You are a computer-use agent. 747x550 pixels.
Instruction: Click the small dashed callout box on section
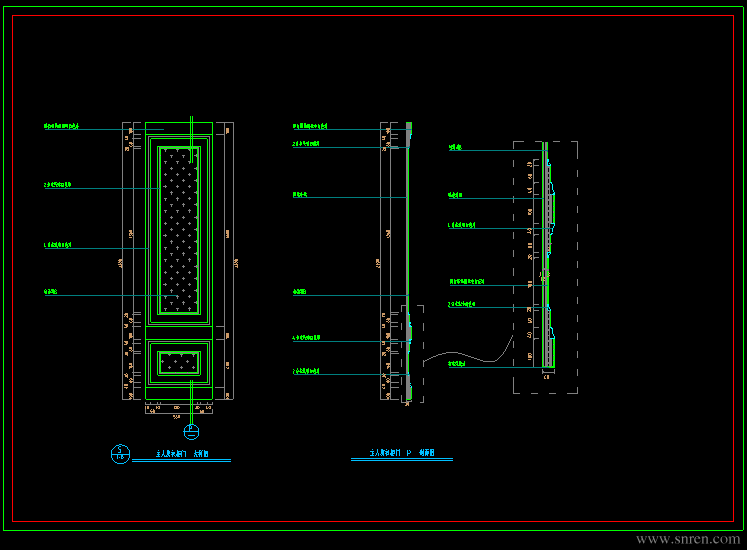point(413,354)
